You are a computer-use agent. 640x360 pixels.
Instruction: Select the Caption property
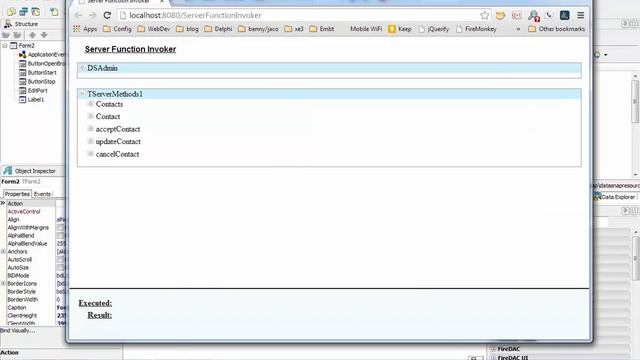(x=17, y=307)
